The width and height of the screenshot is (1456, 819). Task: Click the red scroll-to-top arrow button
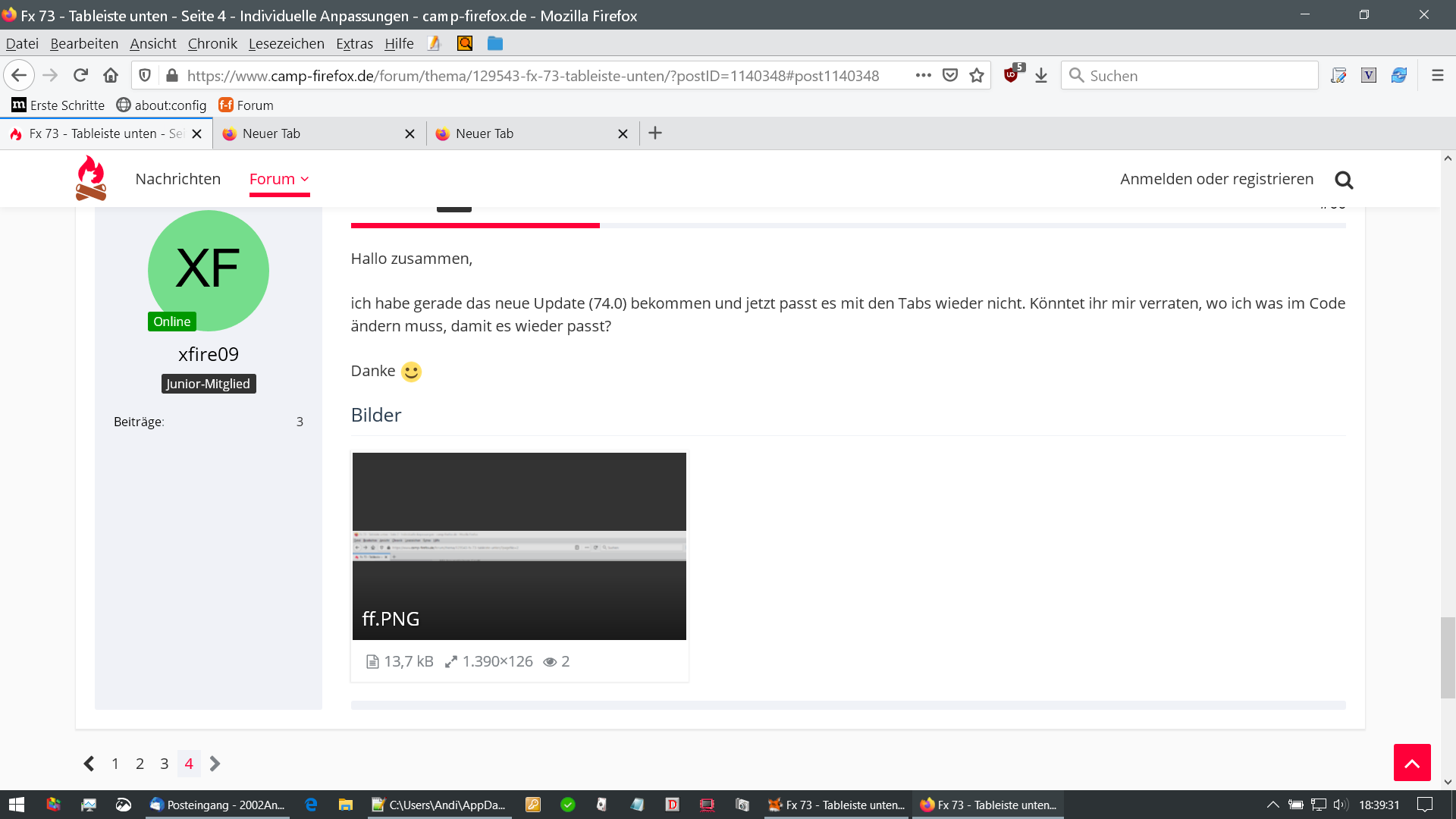coord(1411,762)
